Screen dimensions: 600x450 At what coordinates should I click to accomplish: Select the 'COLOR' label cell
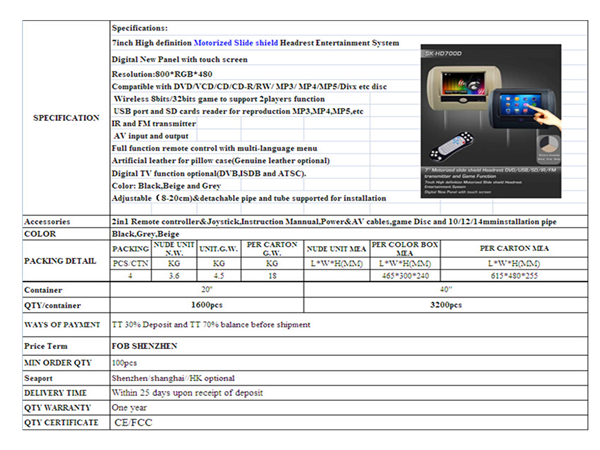pos(66,234)
